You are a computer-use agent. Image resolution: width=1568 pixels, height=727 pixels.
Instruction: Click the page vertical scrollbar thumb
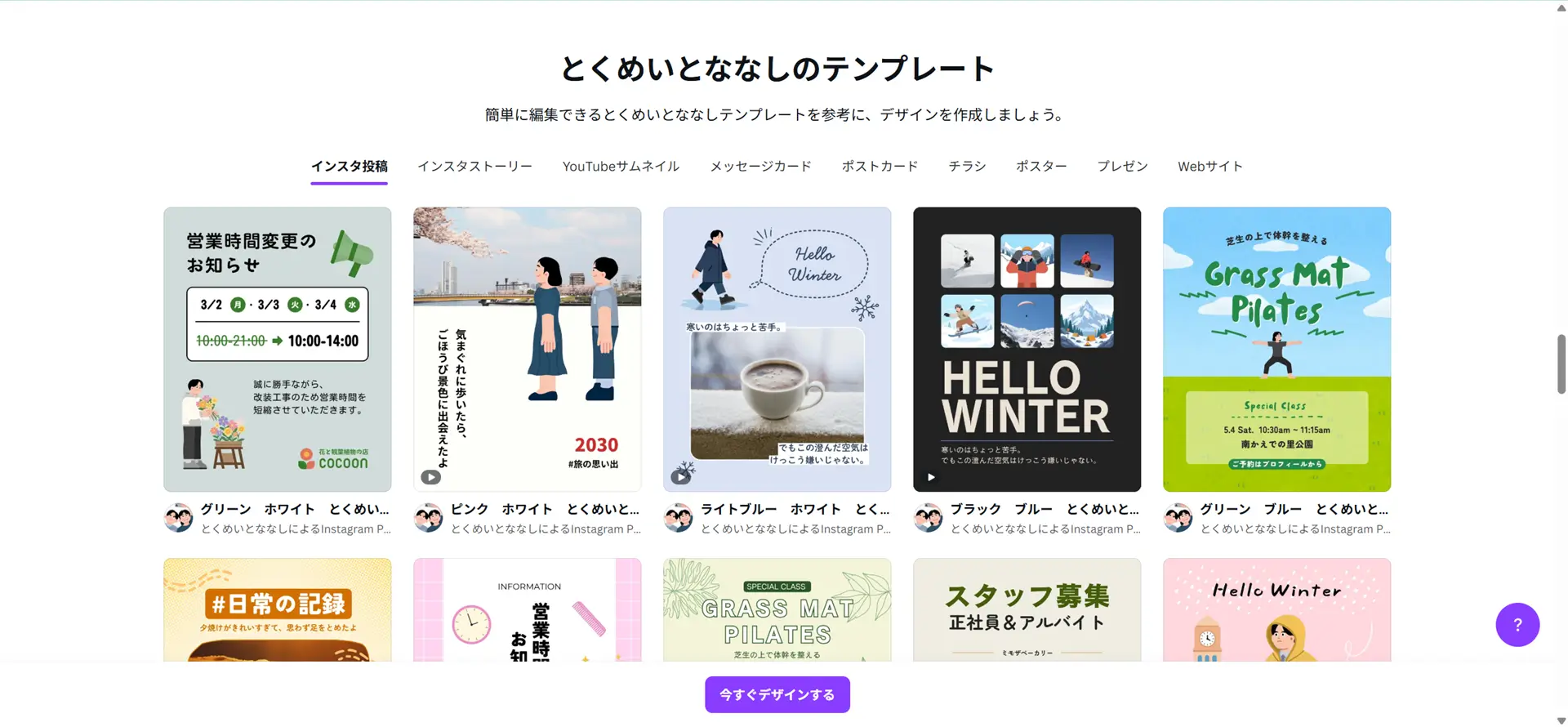click(x=1561, y=364)
